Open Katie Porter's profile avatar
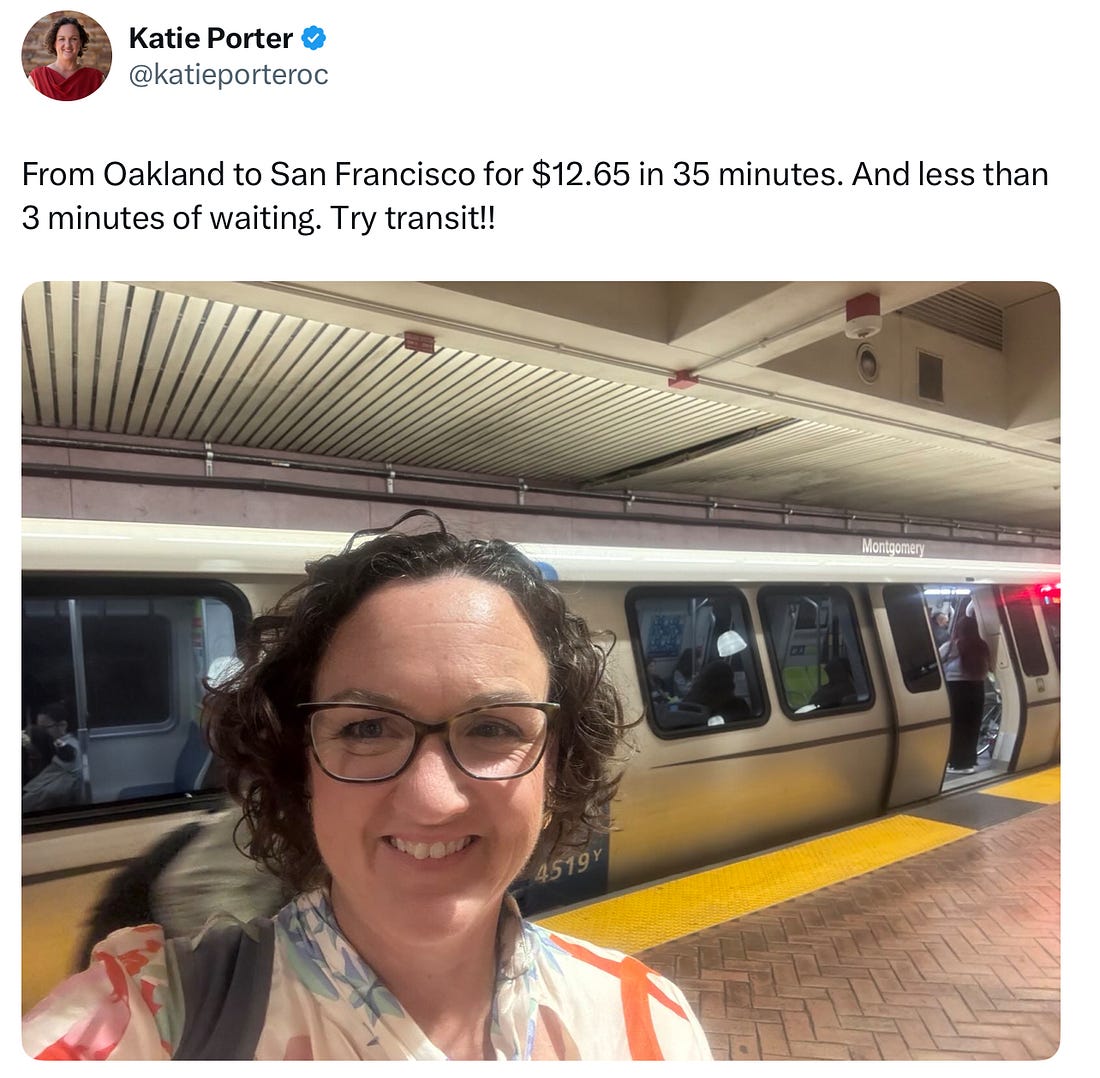 (x=67, y=55)
